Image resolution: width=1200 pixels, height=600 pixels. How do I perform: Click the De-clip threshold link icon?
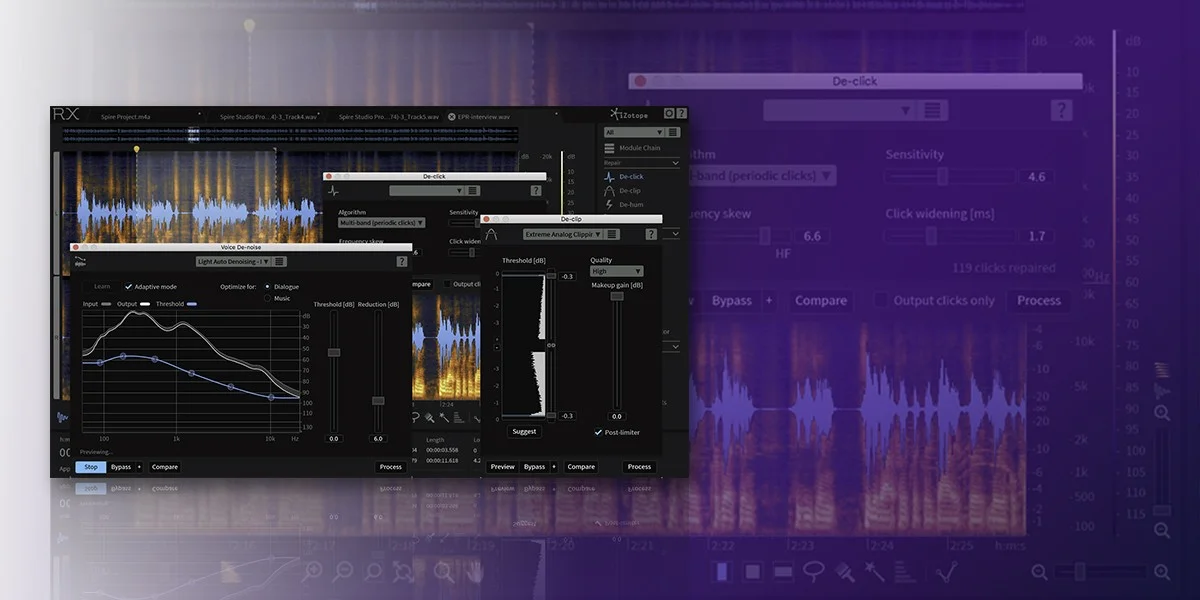pyautogui.click(x=551, y=345)
